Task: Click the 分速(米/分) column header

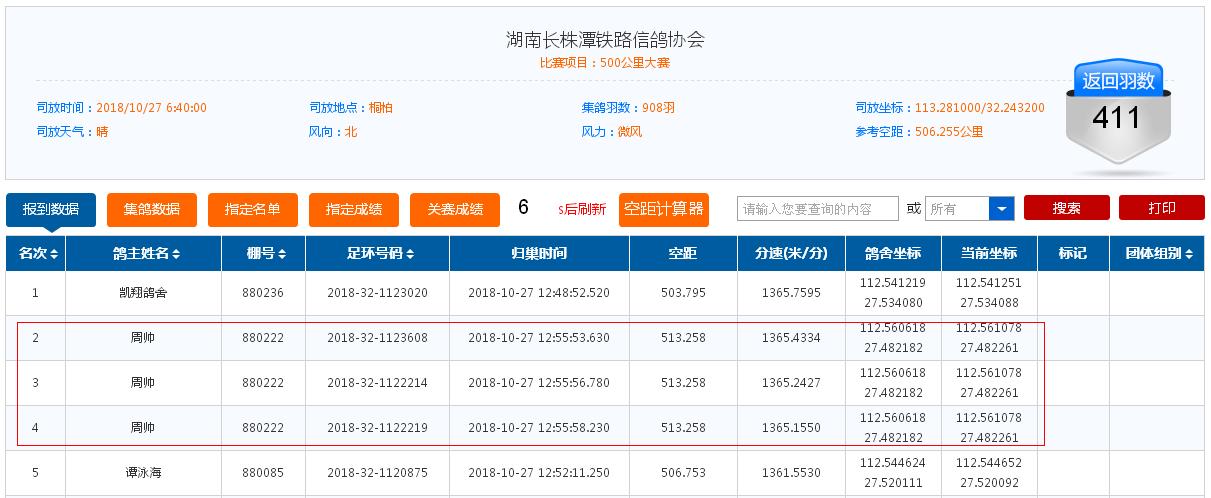Action: tap(791, 254)
